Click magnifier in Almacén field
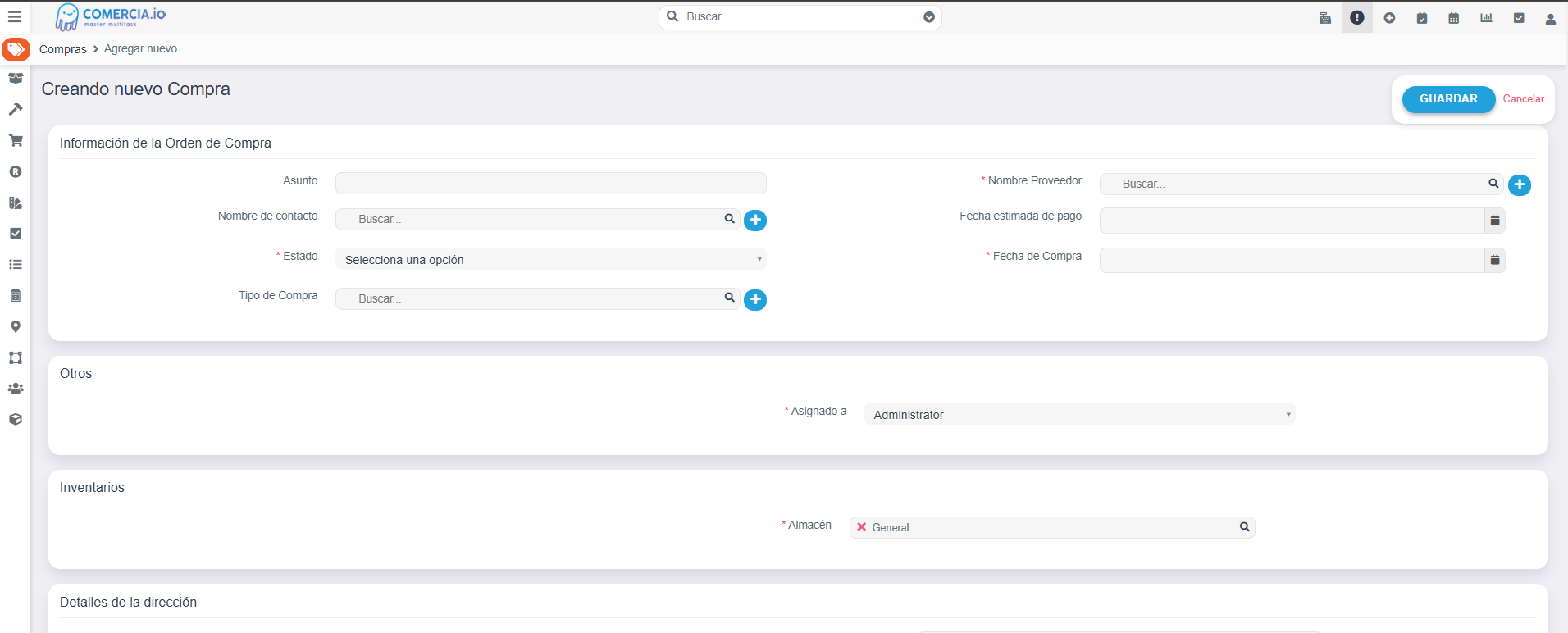 tap(1244, 527)
